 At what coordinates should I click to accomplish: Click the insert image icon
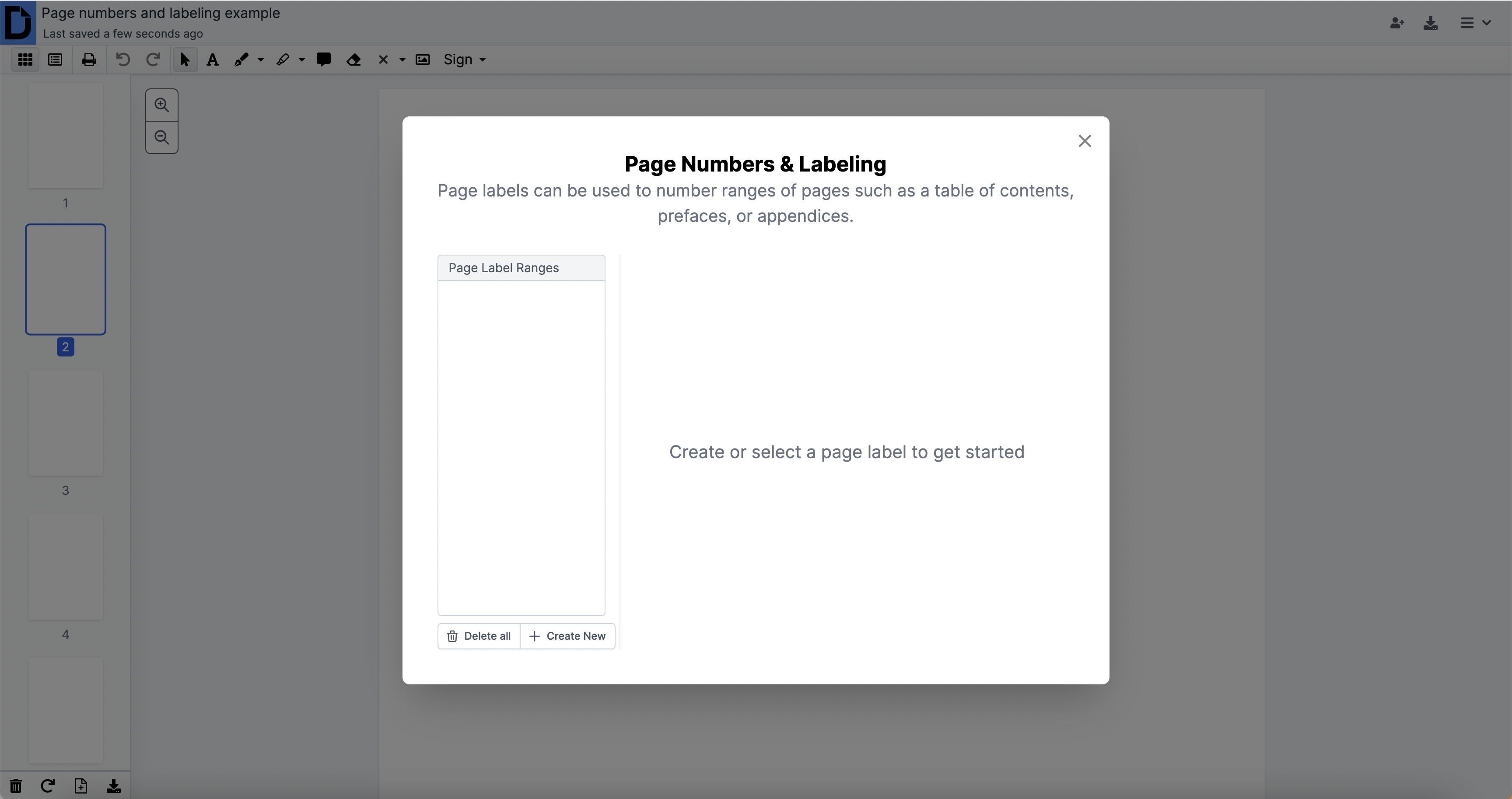click(x=423, y=60)
